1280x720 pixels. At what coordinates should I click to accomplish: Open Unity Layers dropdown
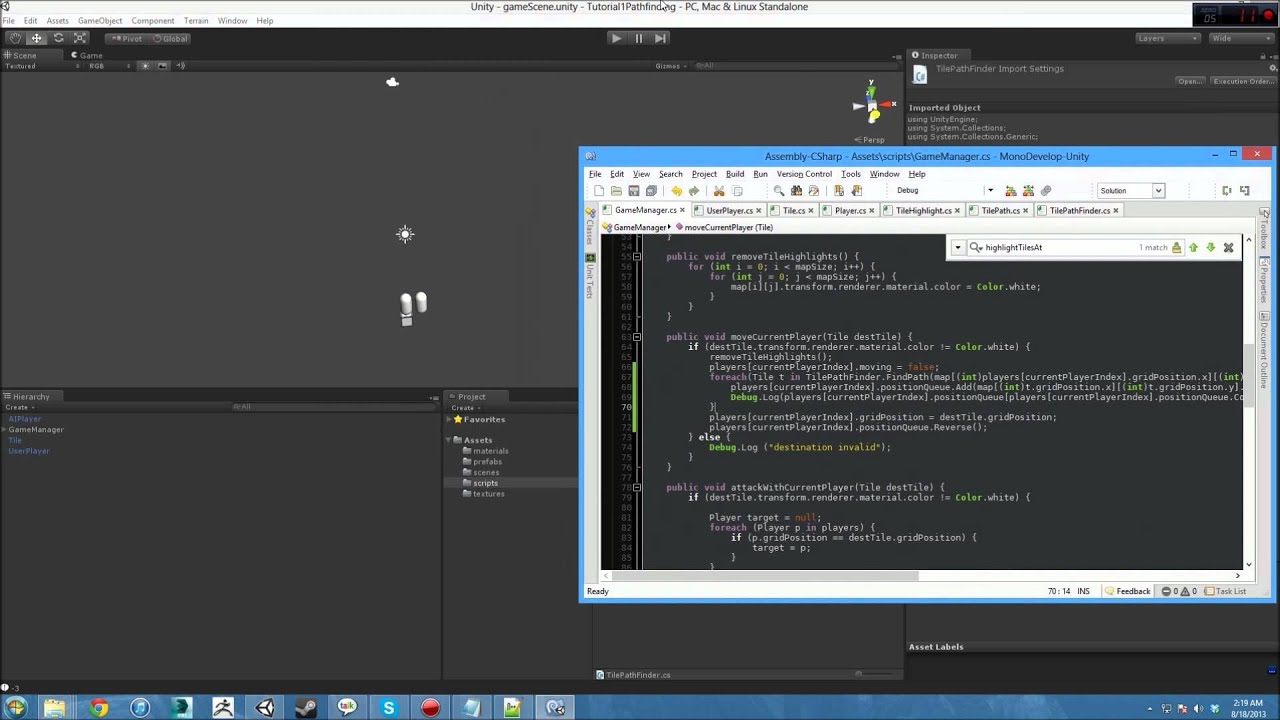click(1167, 38)
